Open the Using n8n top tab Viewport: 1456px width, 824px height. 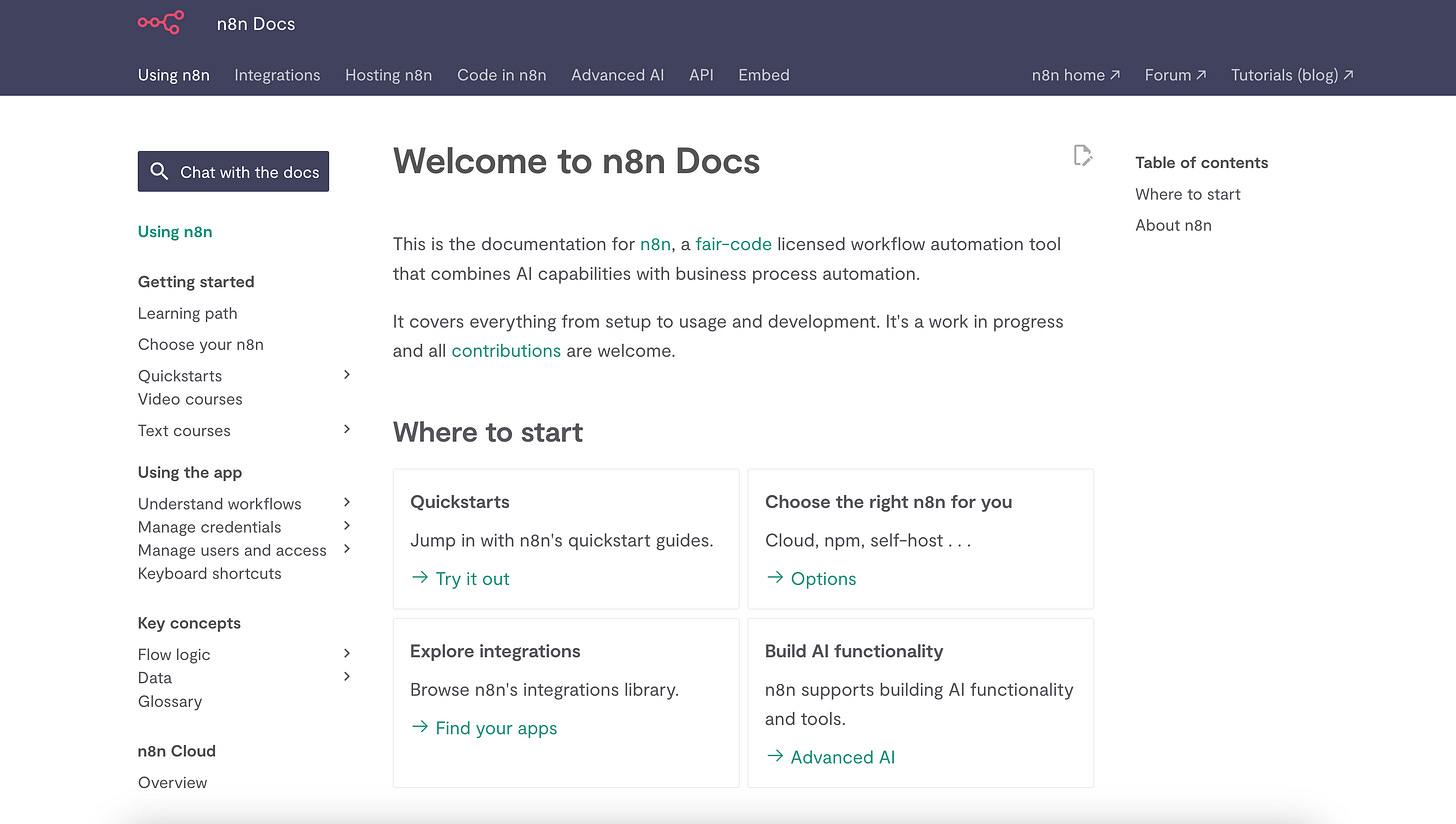174,75
